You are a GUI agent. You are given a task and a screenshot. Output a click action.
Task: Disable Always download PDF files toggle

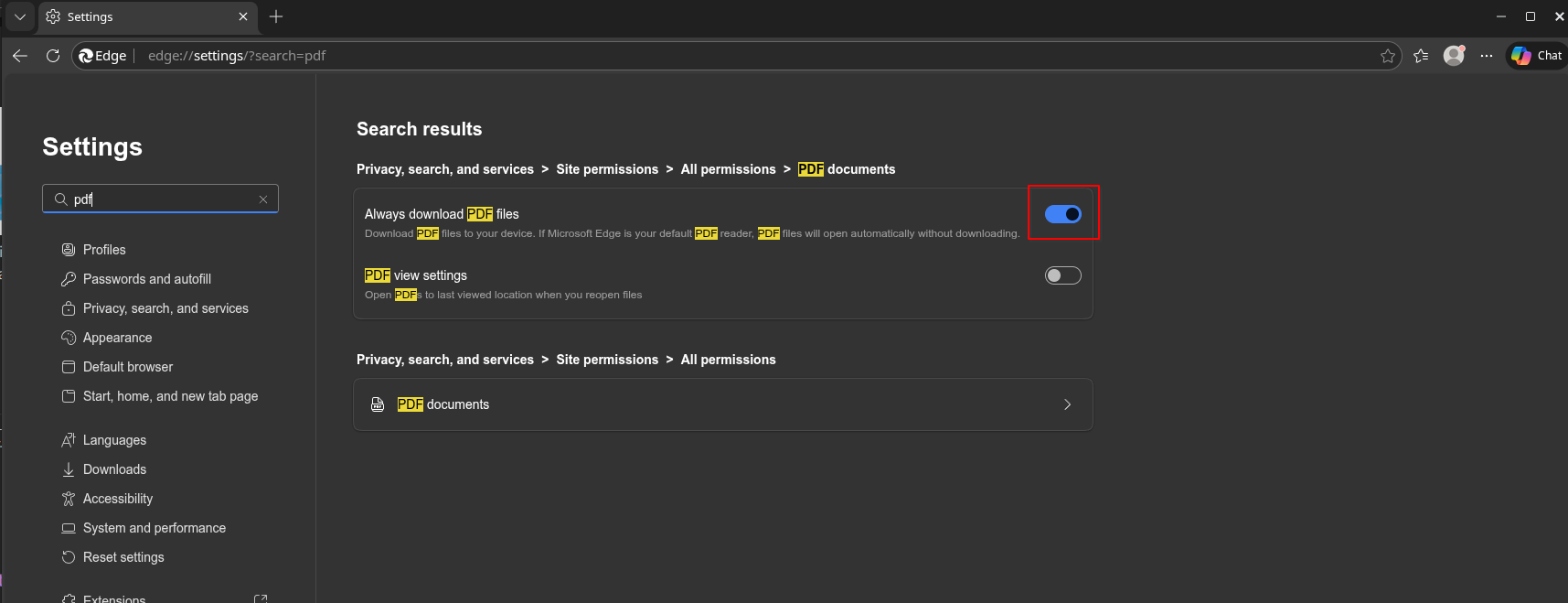coord(1062,214)
